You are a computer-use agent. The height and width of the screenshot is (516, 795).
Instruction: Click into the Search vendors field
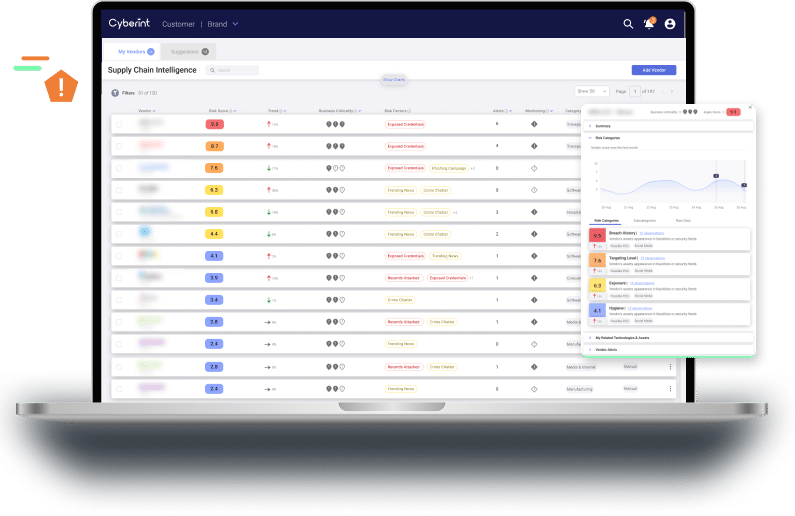pos(233,70)
